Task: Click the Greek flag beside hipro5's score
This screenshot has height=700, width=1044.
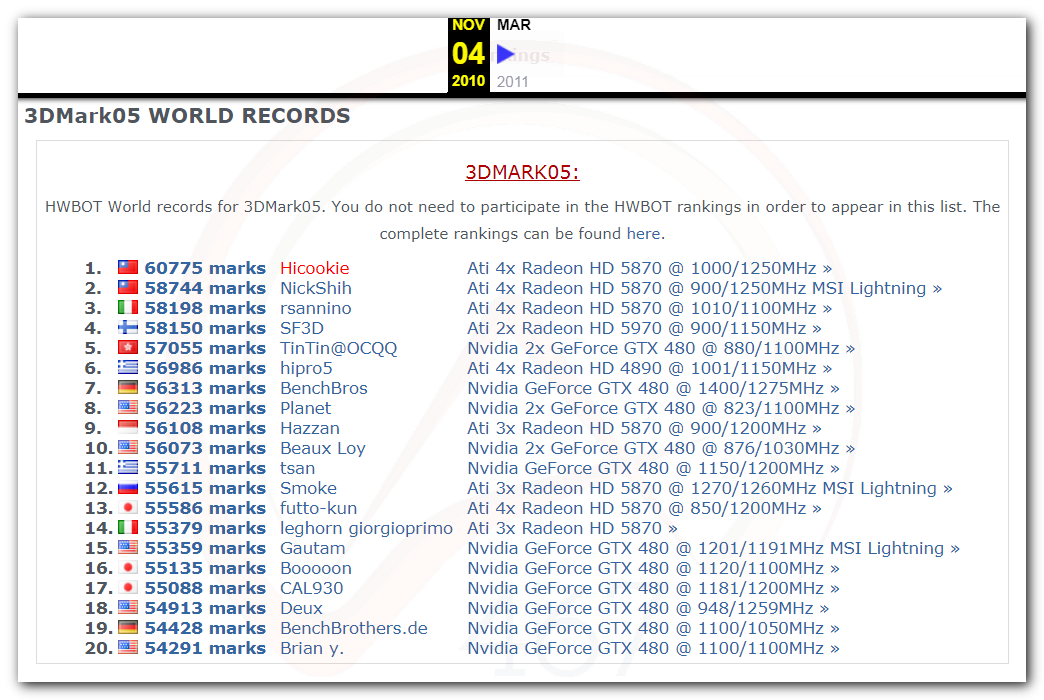Action: (128, 368)
